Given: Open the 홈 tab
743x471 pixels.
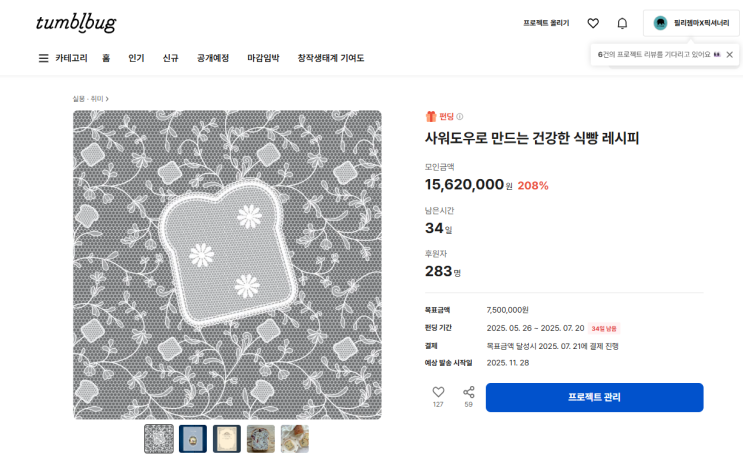Looking at the screenshot, I should (106, 58).
